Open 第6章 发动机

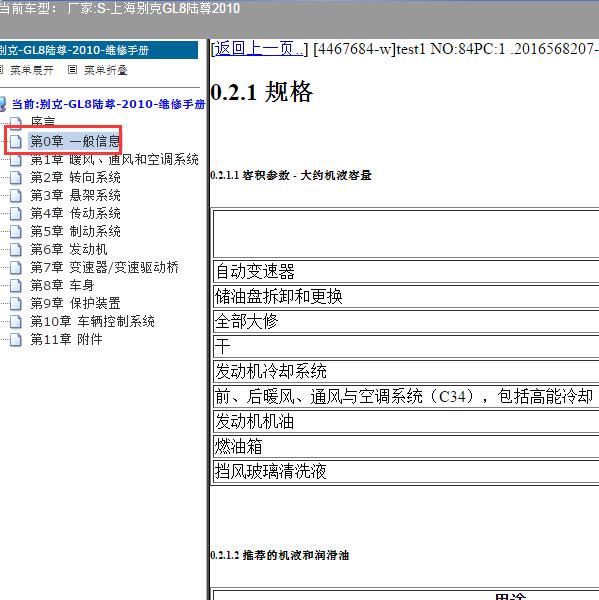69,249
